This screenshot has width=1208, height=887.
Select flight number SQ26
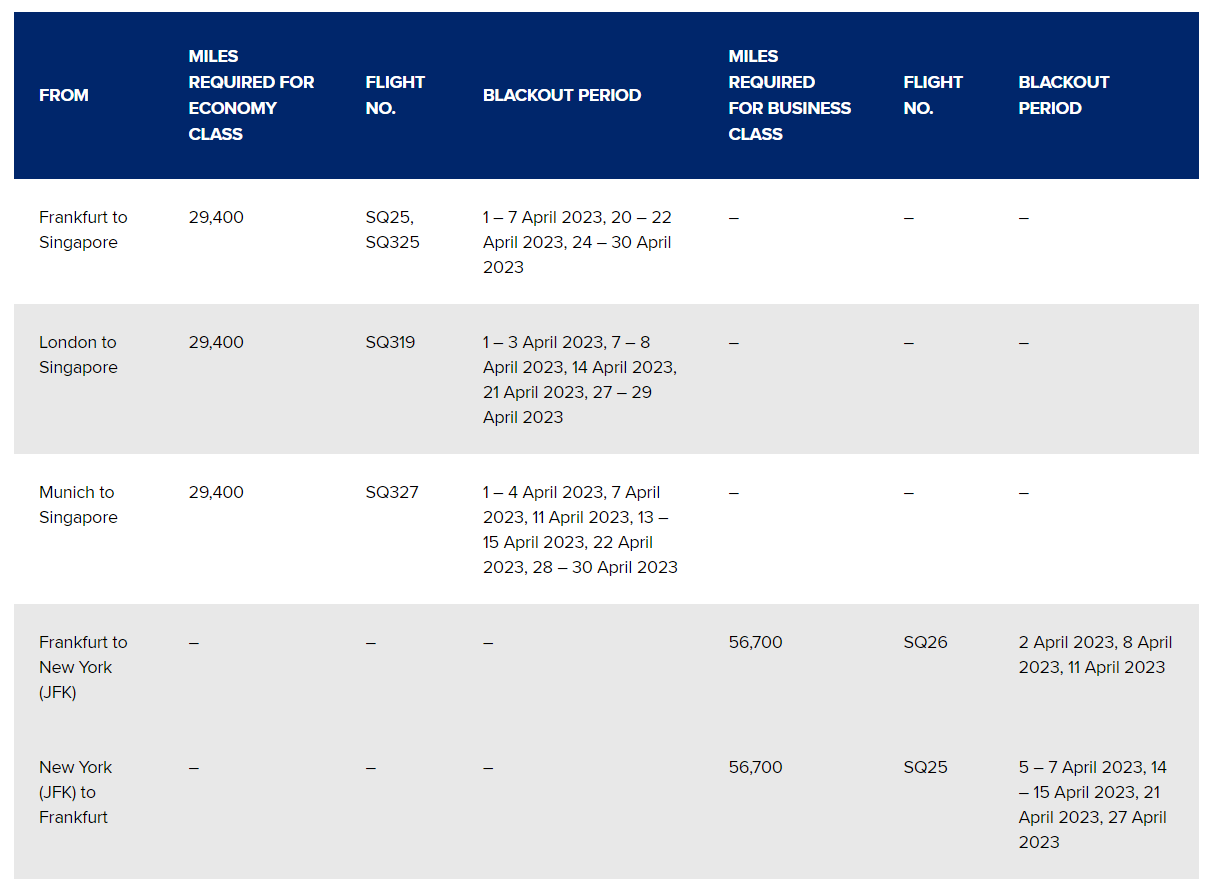click(x=925, y=642)
